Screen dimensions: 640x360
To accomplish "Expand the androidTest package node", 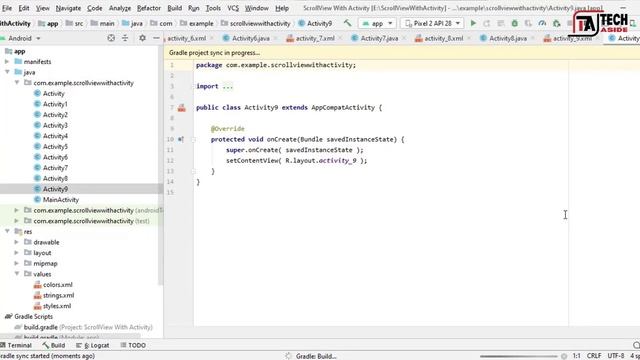I will point(17,210).
